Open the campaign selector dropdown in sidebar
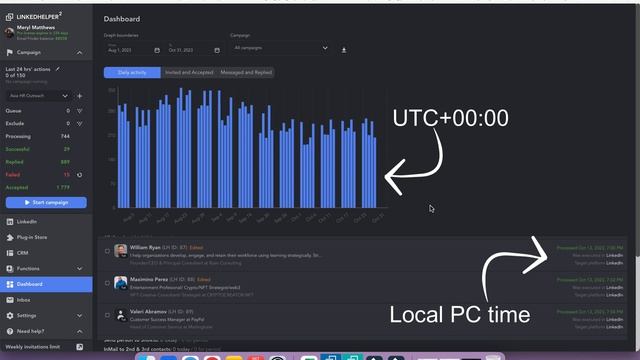 tap(39, 96)
